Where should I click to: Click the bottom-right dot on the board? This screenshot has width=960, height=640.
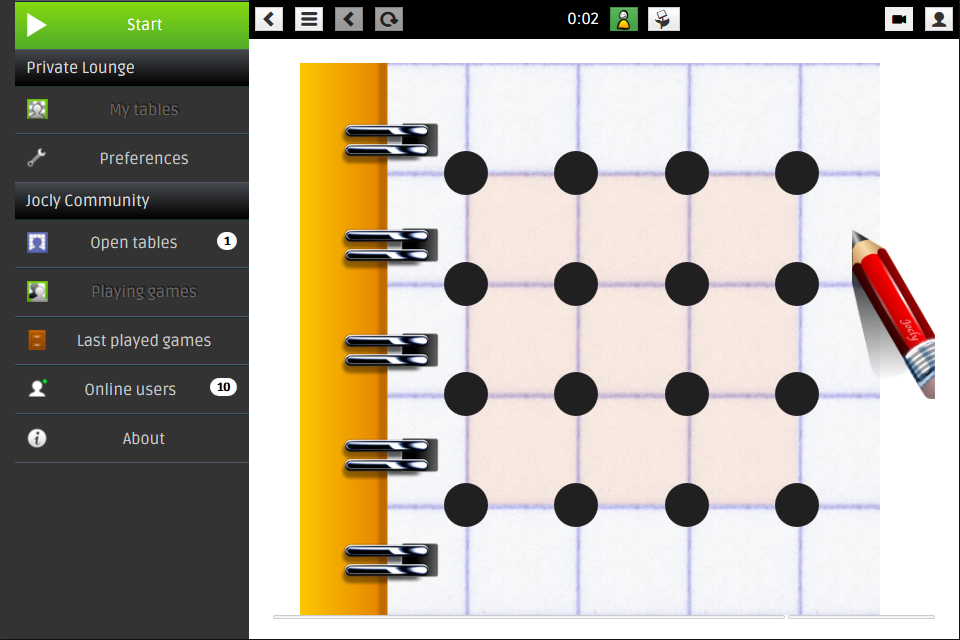click(x=797, y=505)
